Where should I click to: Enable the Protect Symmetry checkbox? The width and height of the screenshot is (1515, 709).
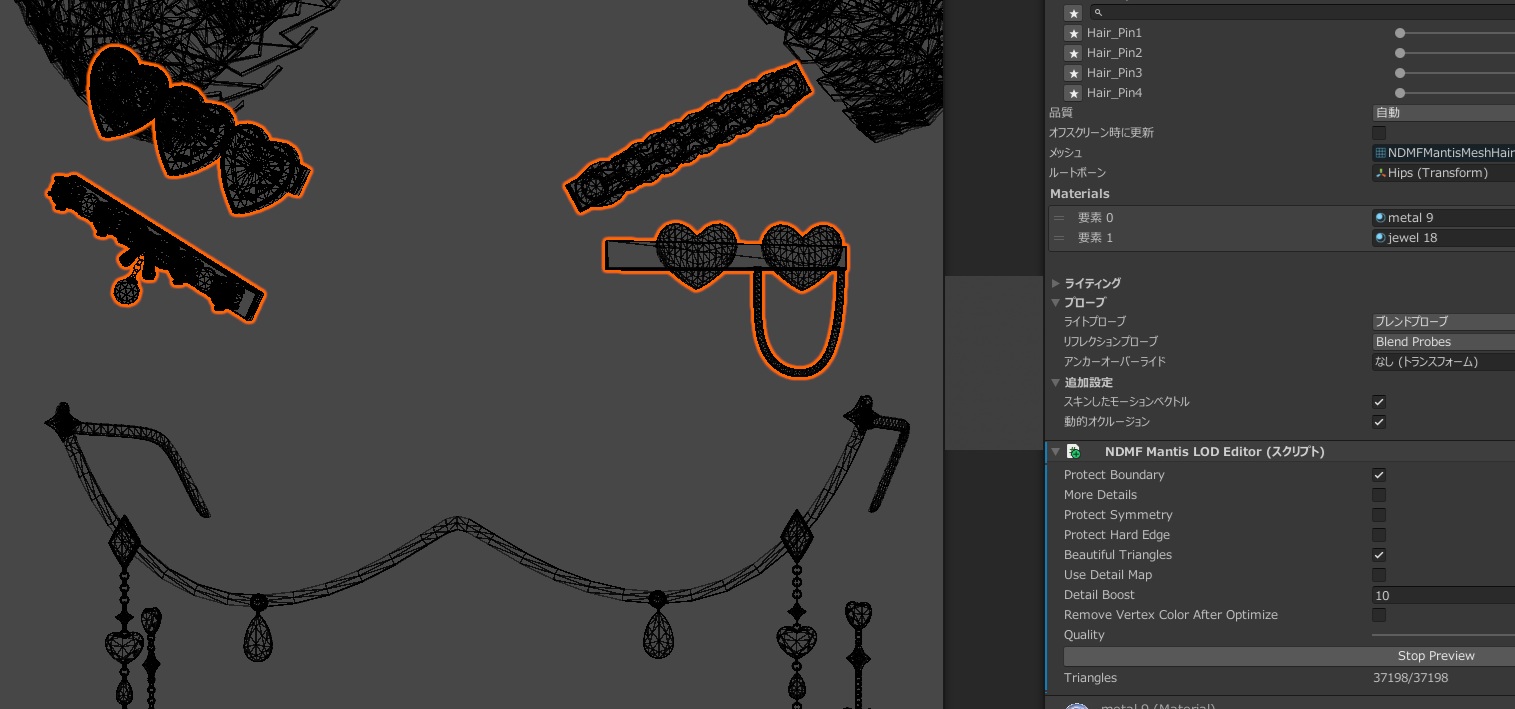tap(1379, 515)
